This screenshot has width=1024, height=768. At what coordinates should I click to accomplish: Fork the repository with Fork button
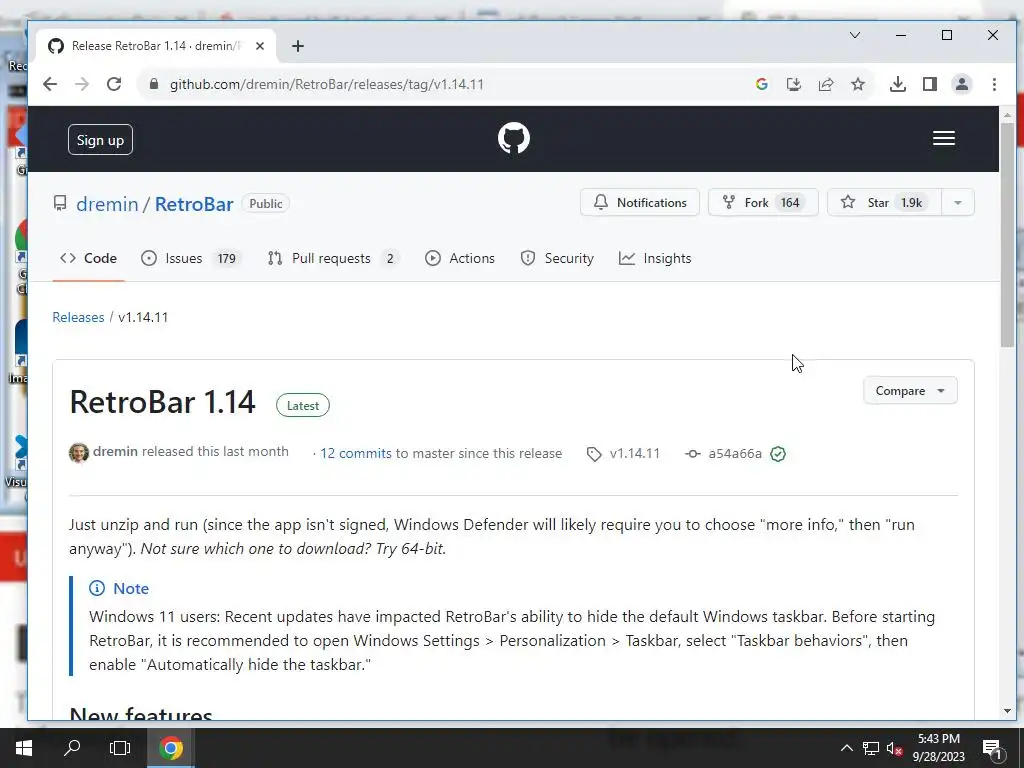763,202
